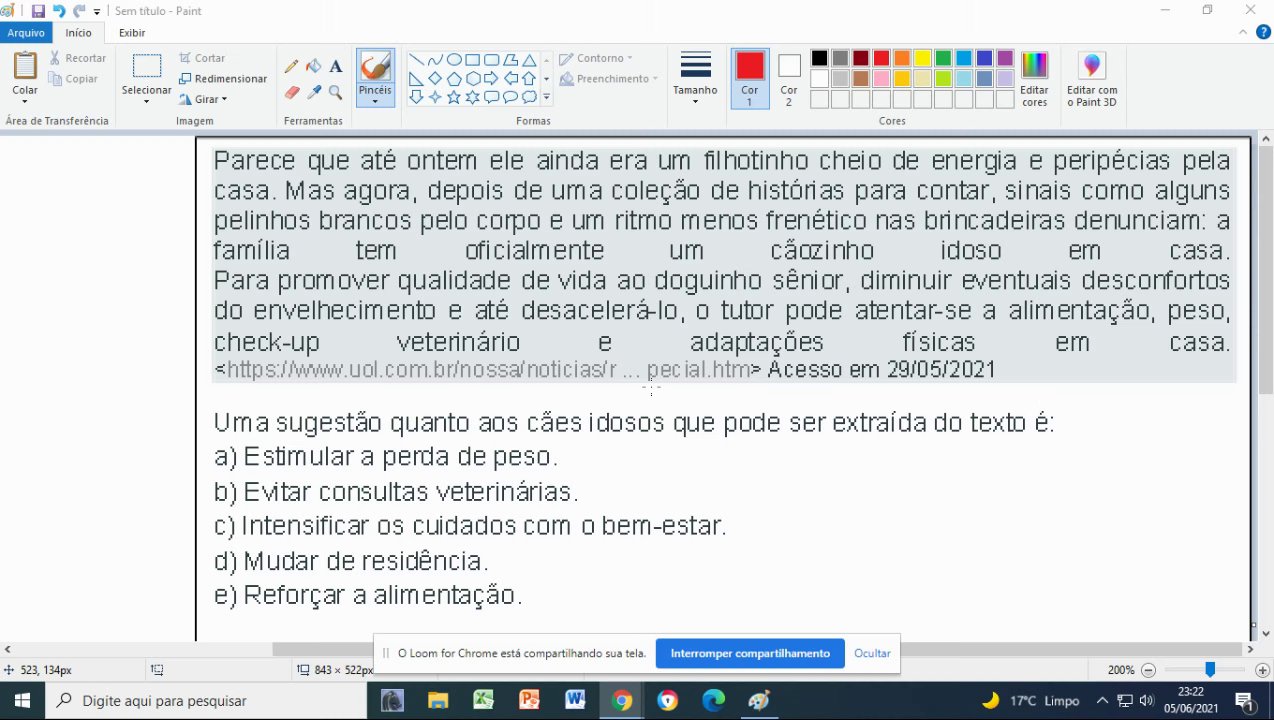1274x720 pixels.
Task: Open the Contorno outline dropdown
Action: pos(595,58)
